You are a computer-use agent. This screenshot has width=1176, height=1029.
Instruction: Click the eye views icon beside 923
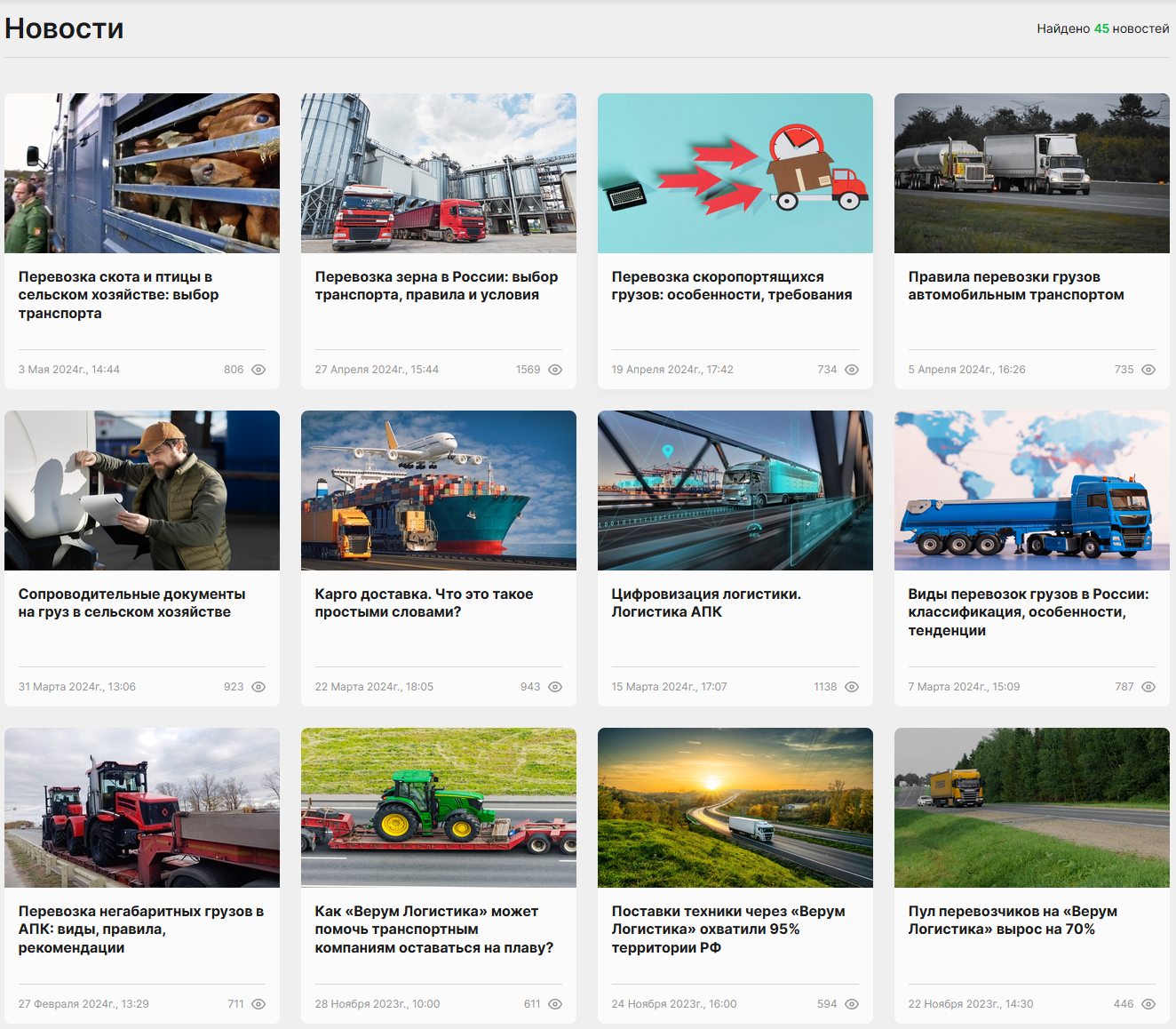pos(258,687)
